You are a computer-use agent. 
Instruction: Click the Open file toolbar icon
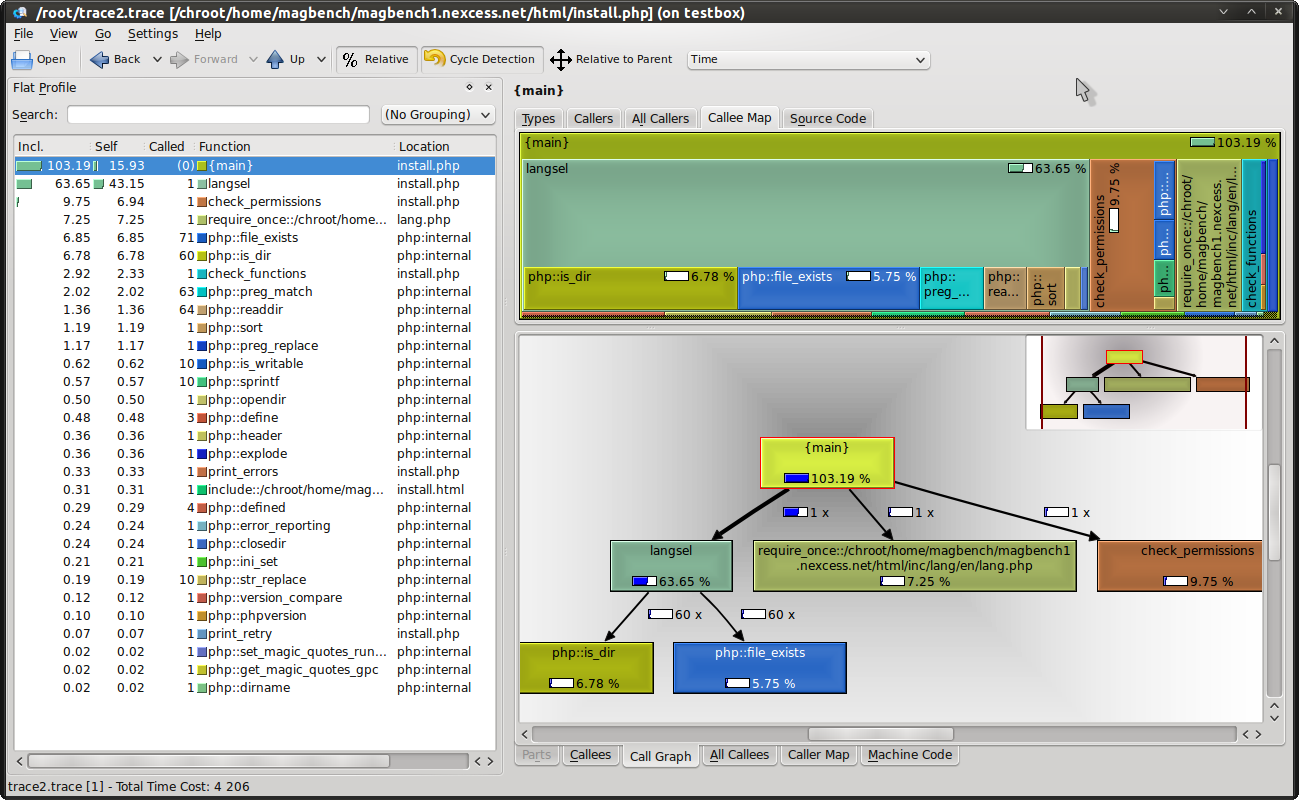[x=39, y=59]
